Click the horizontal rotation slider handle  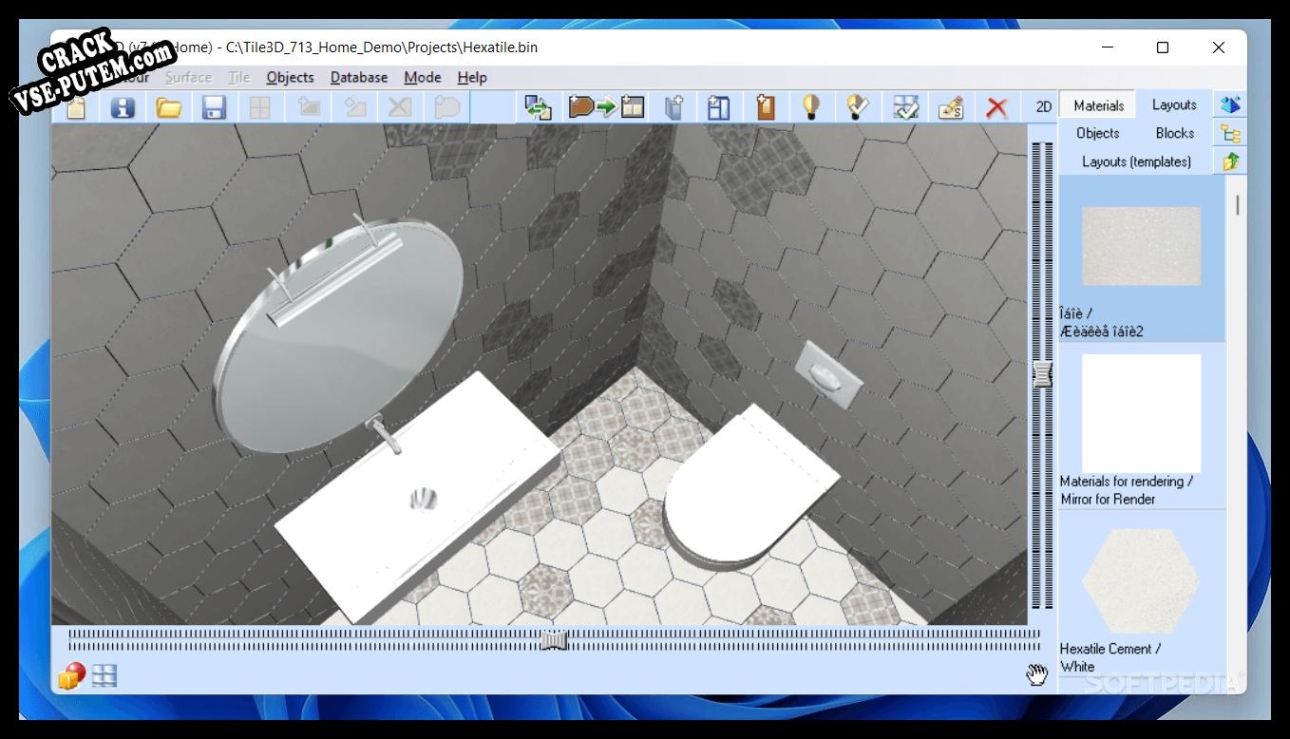click(x=553, y=640)
